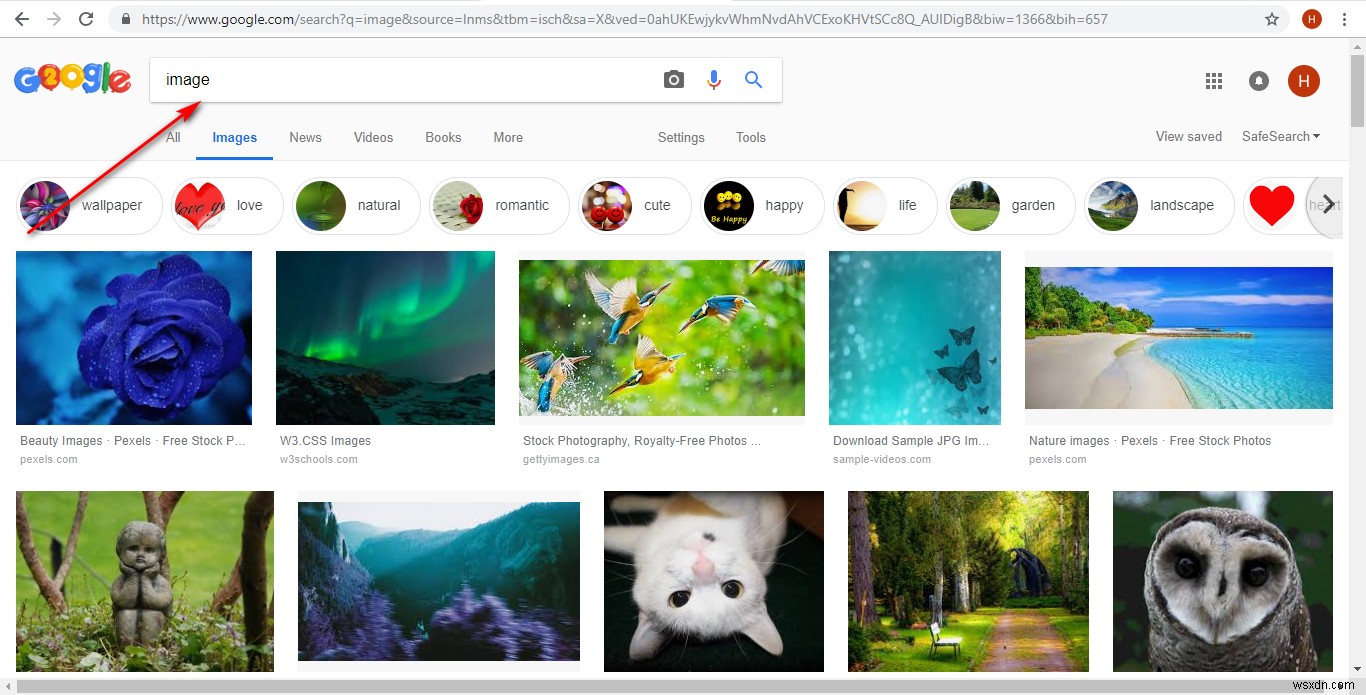The height and width of the screenshot is (695, 1366).
Task: Open the stone cherub statue image
Action: point(145,581)
